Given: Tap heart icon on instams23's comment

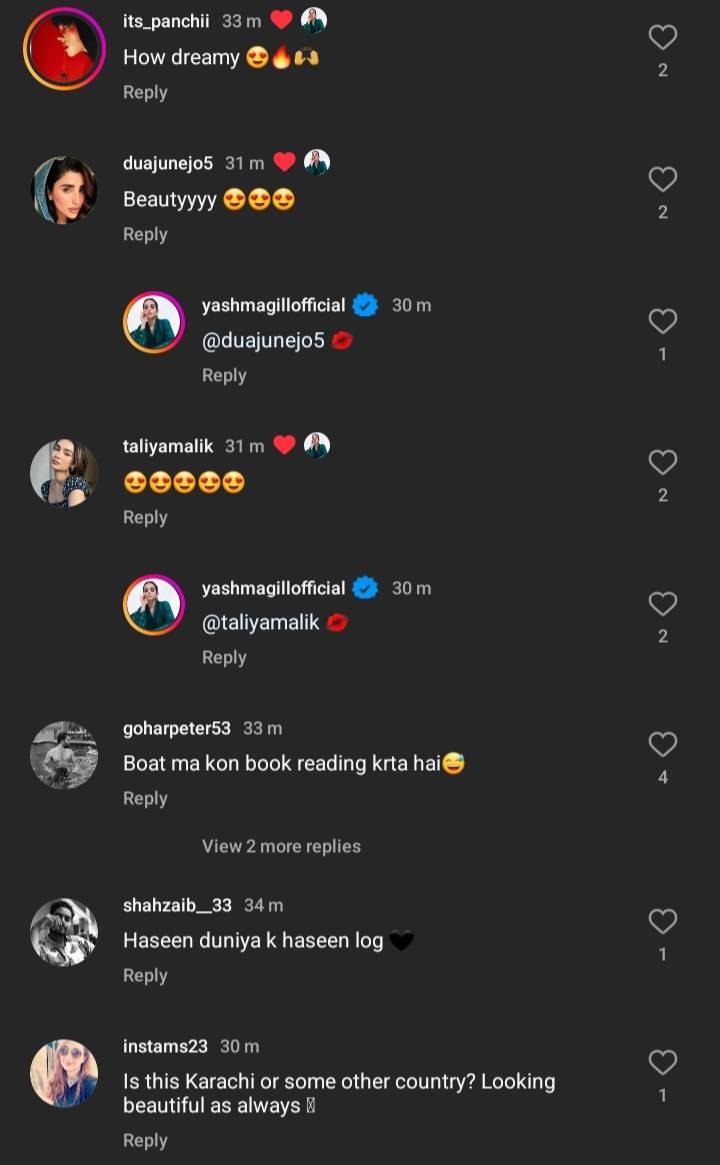Looking at the screenshot, I should click(662, 1063).
